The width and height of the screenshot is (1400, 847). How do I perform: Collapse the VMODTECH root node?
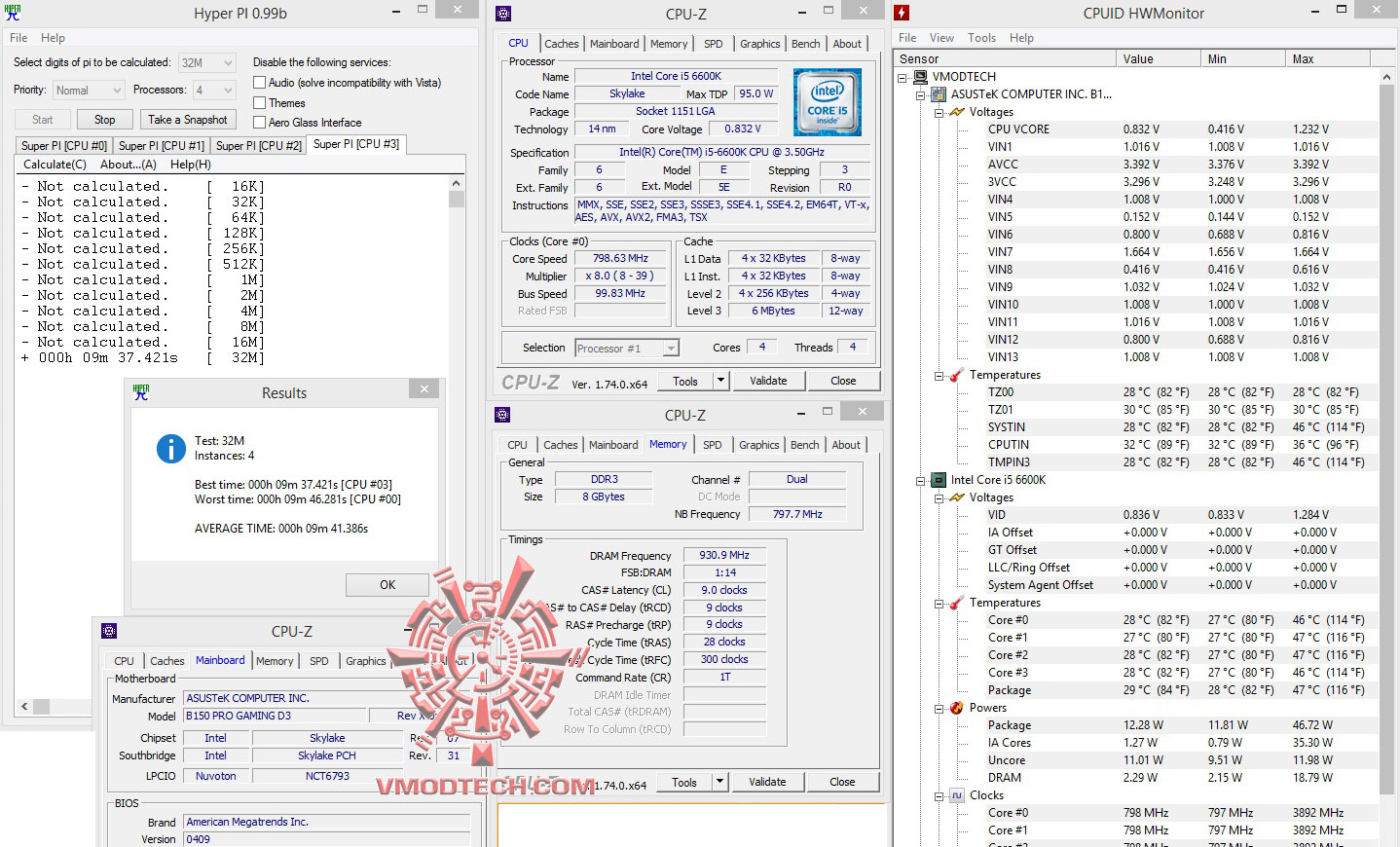pos(903,77)
